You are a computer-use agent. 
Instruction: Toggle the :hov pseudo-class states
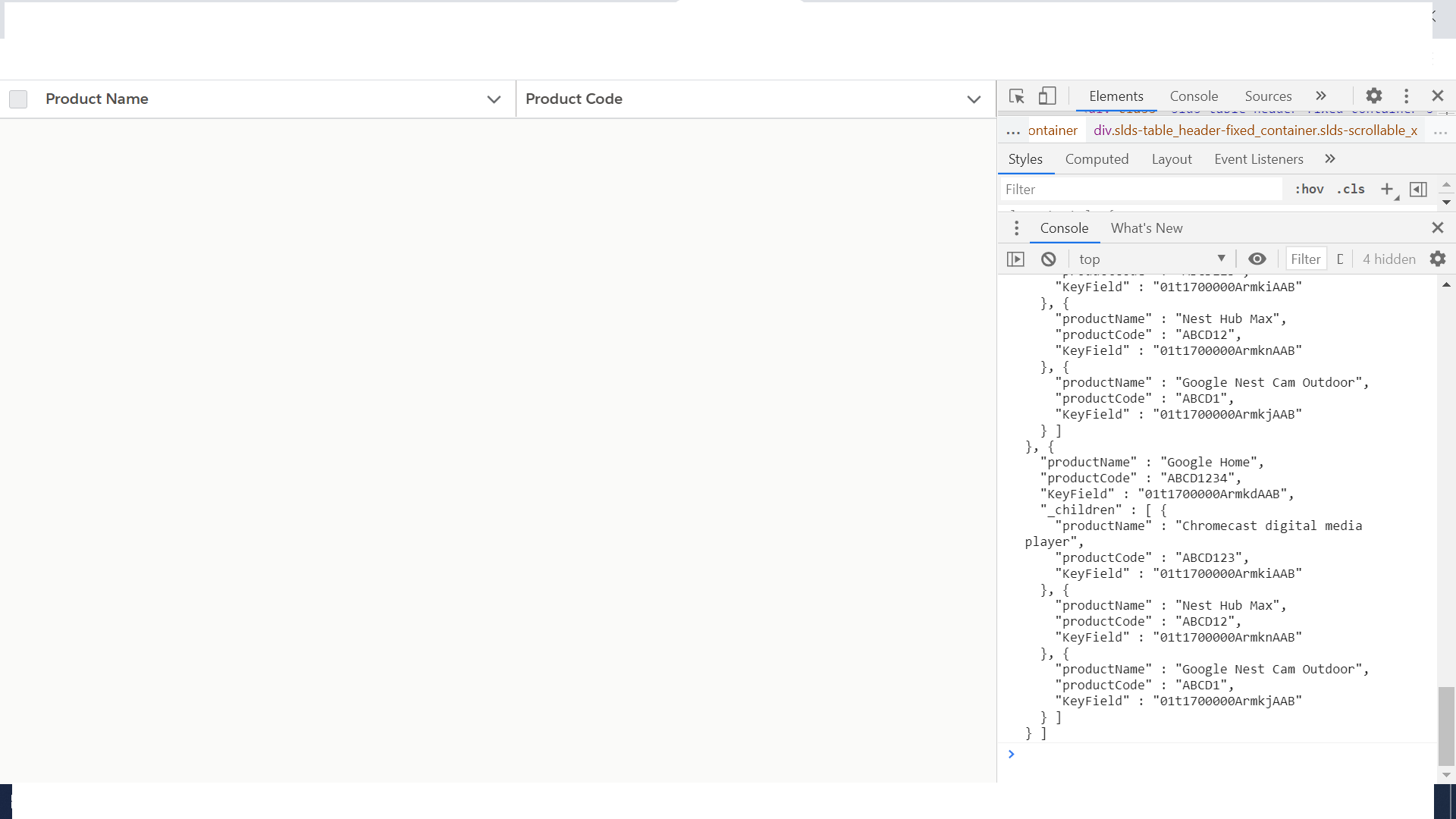[1309, 189]
